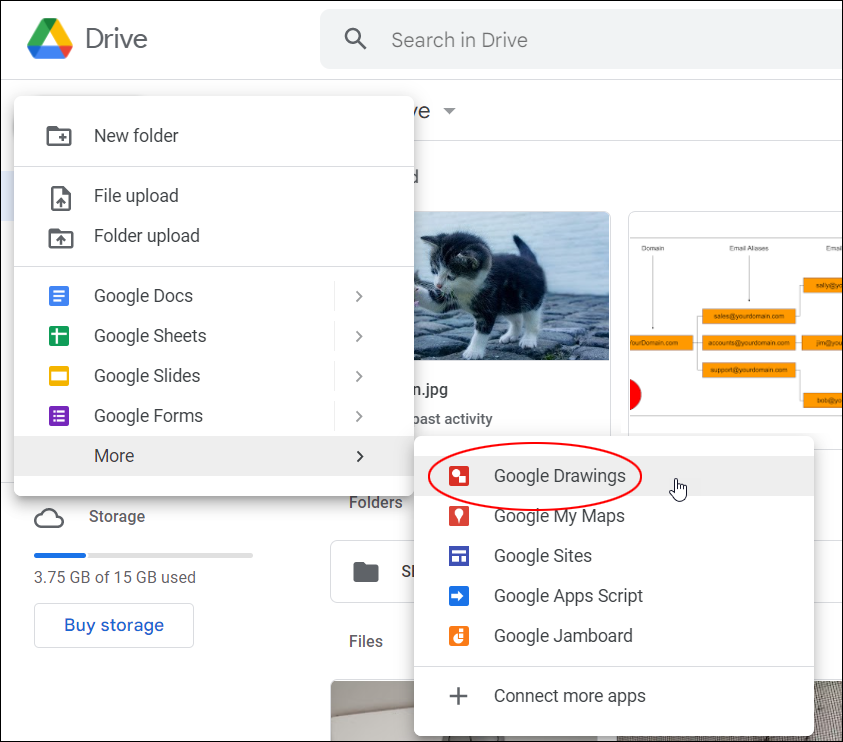Screen dimensions: 843x742
Task: Choose Google Jamboard from submenu
Action: click(x=614, y=636)
